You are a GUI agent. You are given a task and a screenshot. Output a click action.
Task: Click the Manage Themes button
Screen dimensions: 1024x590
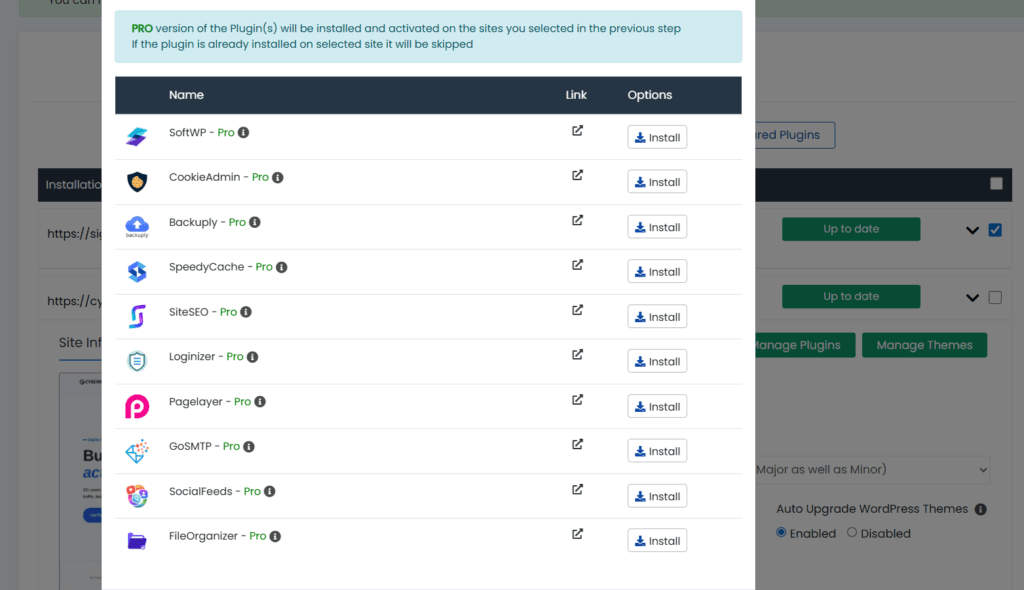point(923,344)
